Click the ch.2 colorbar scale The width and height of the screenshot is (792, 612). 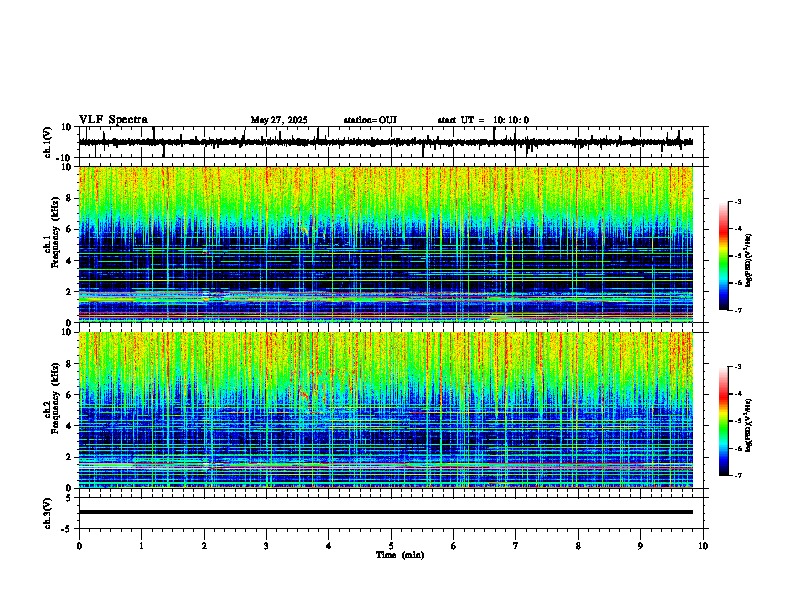(x=724, y=421)
